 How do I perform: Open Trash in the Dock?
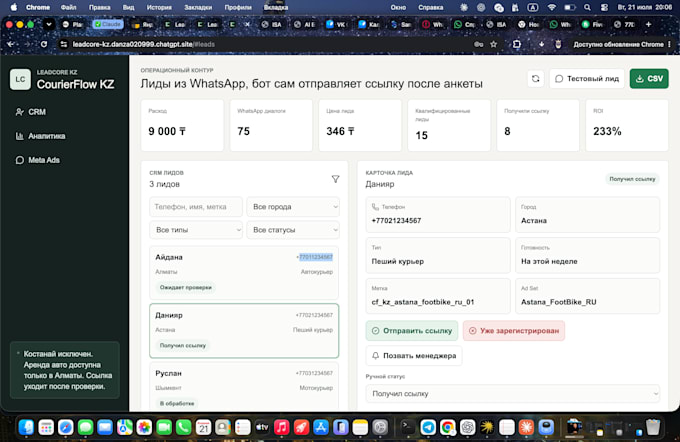pos(652,427)
